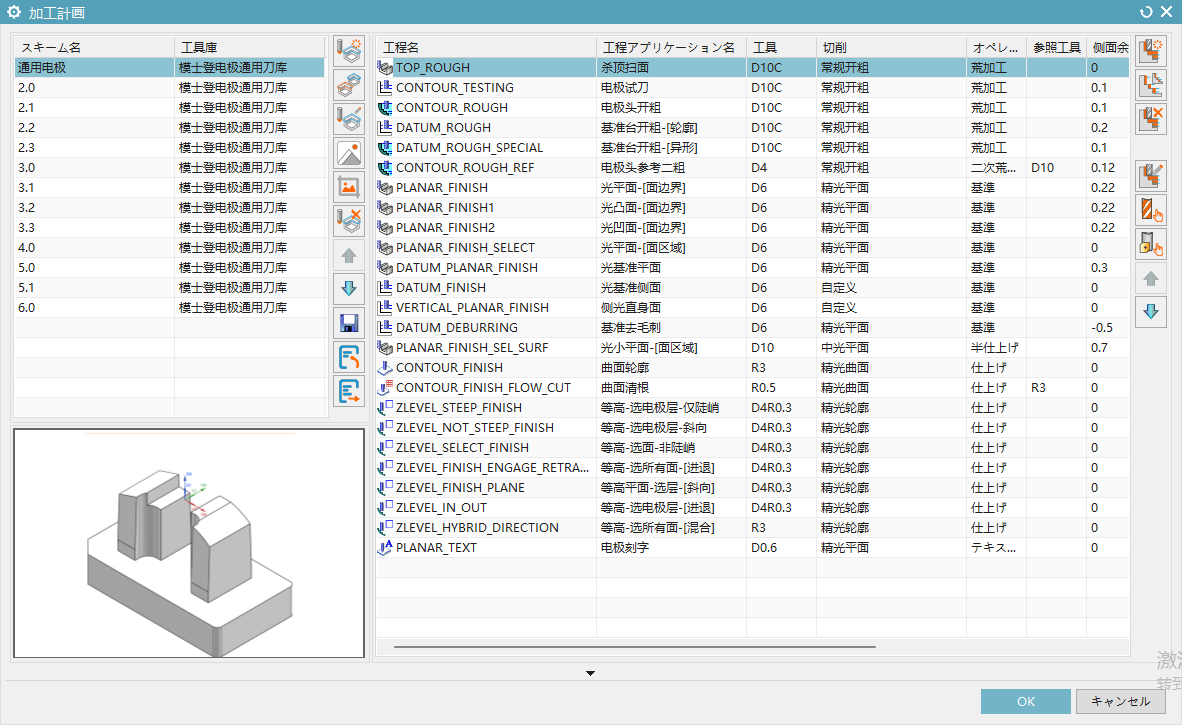
Task: Select scheme 6.0 in the scheme list
Action: (170, 307)
